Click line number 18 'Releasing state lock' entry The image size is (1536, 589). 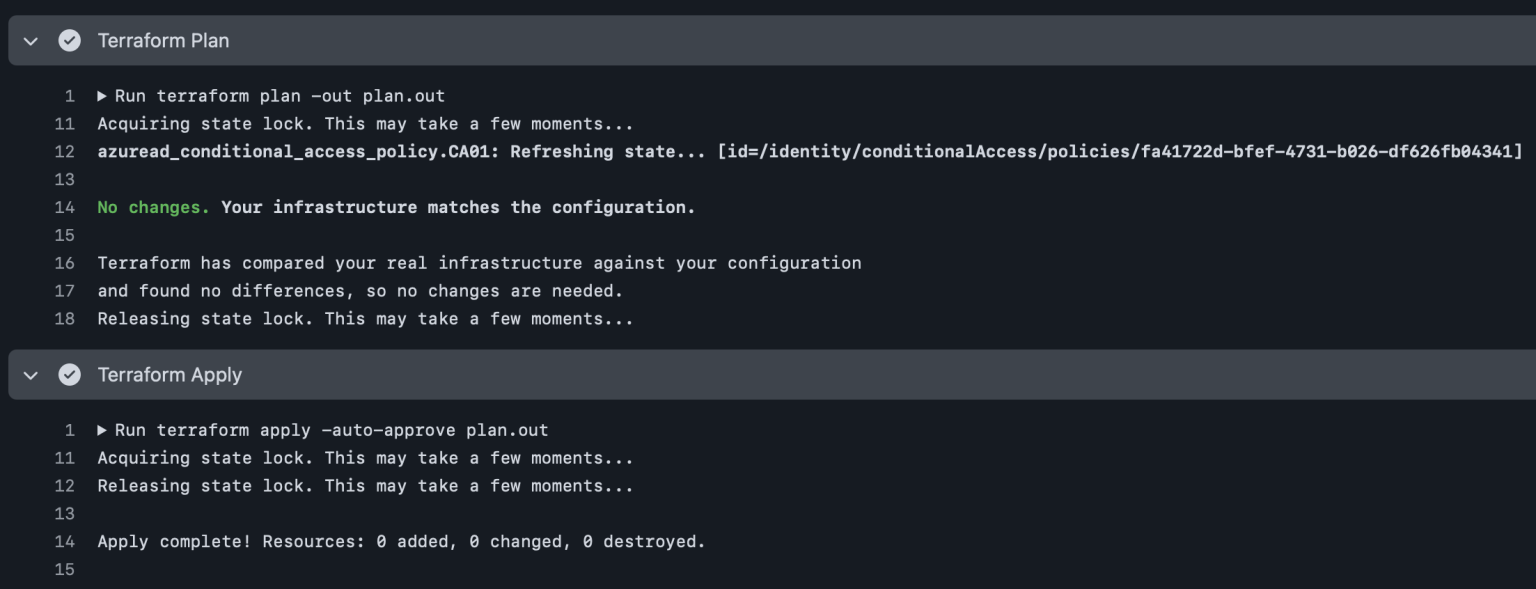(x=65, y=318)
